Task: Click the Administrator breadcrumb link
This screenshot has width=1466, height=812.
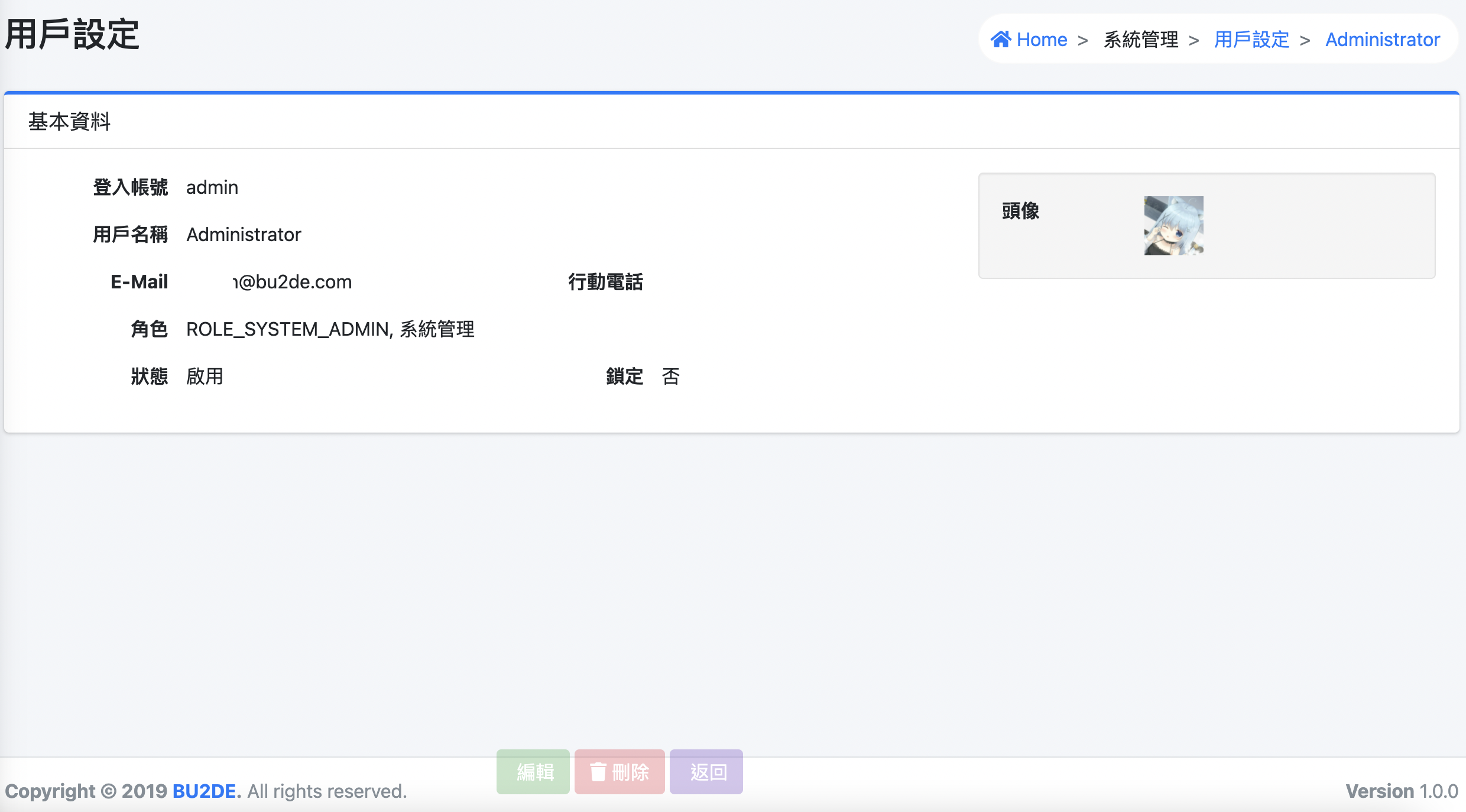Action: tap(1382, 40)
